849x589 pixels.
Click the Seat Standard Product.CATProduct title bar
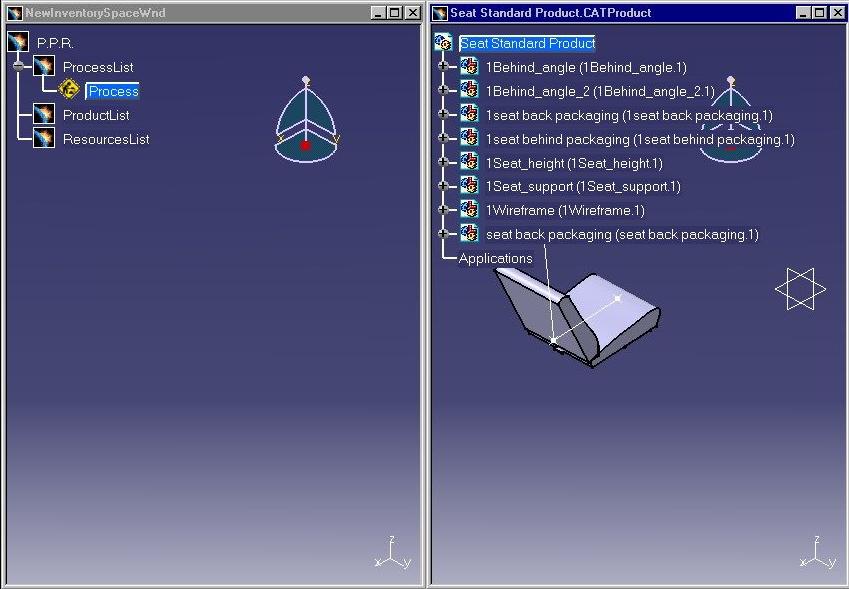coord(638,13)
